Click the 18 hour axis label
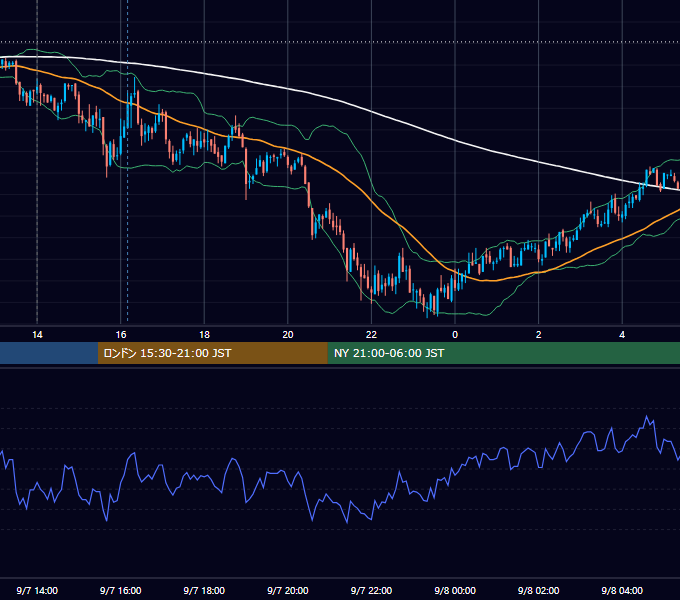The width and height of the screenshot is (680, 600). click(204, 335)
